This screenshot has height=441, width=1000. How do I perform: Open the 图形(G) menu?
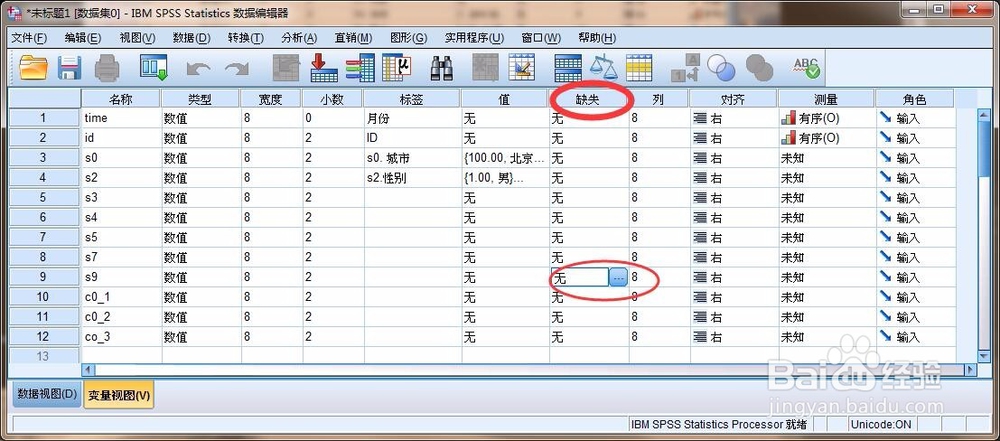coord(409,38)
